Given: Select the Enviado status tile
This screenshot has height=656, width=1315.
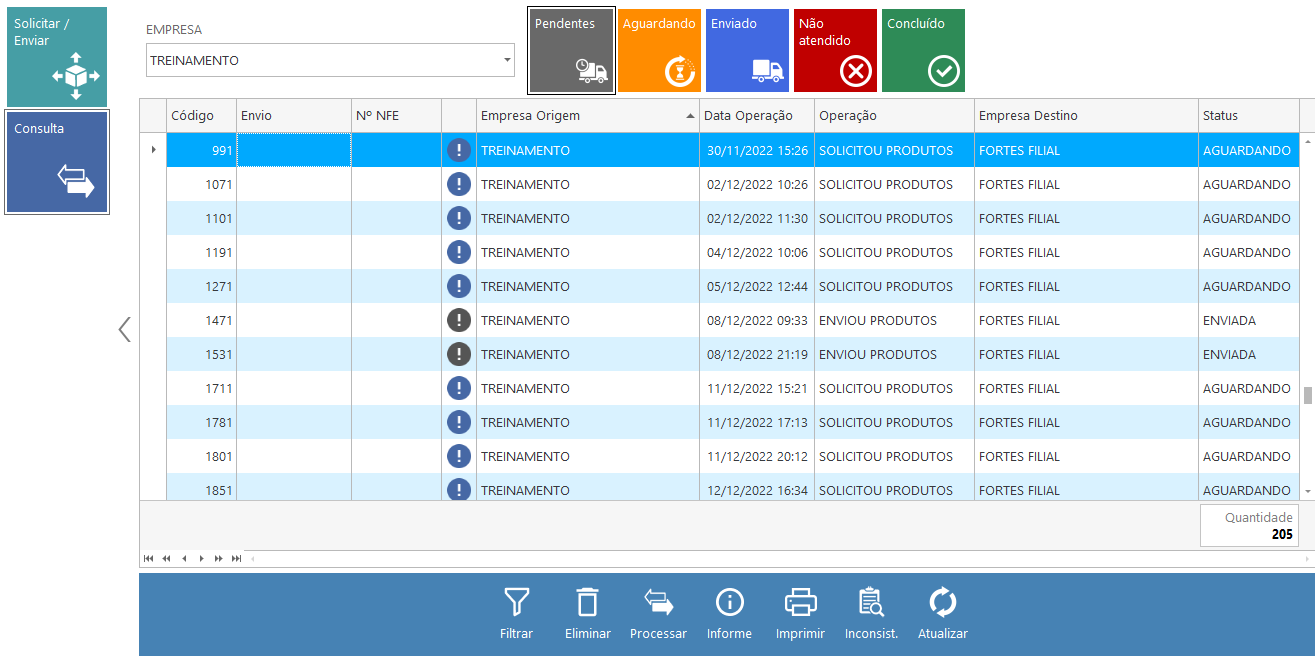Looking at the screenshot, I should [747, 51].
